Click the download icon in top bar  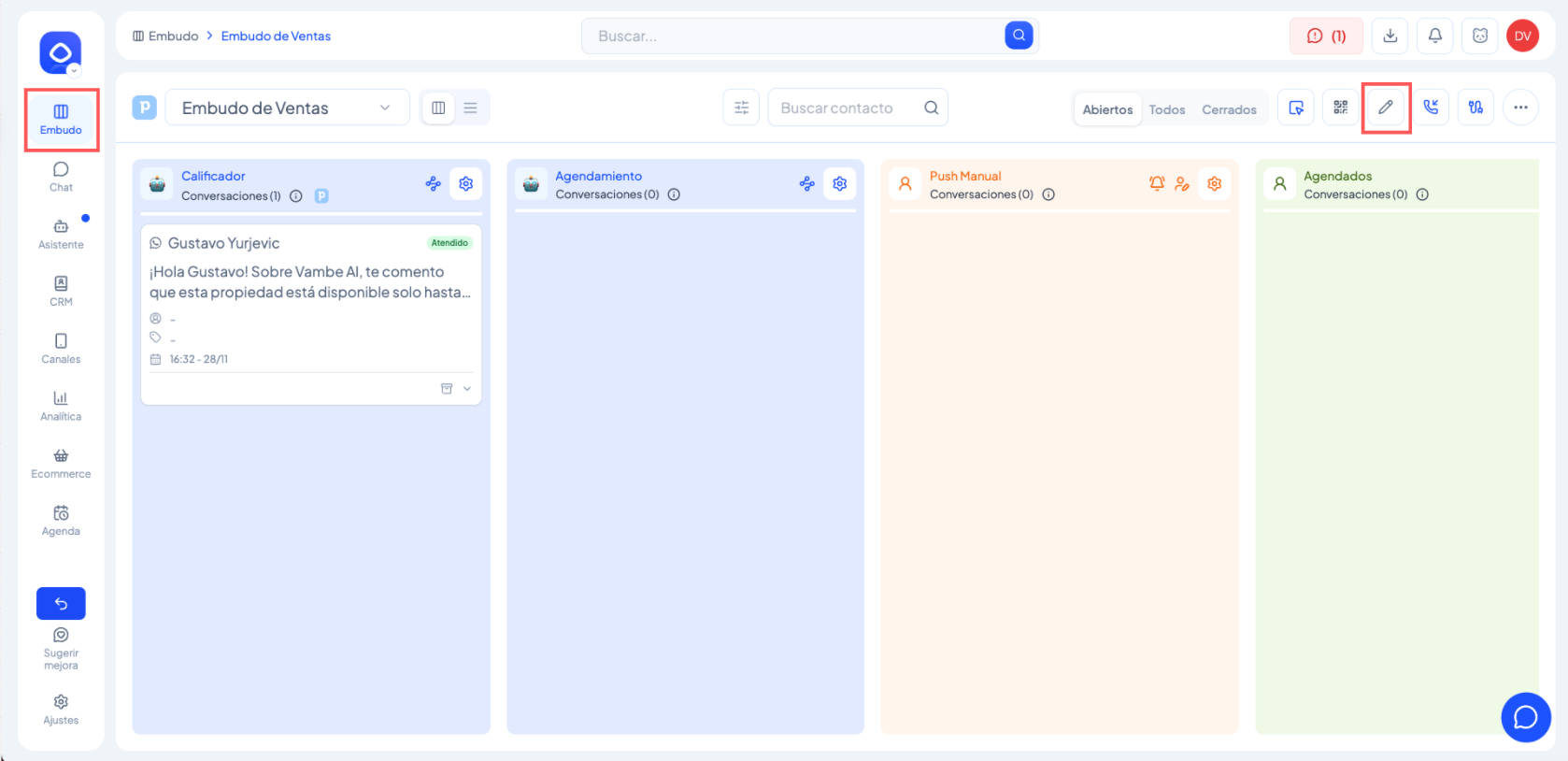click(x=1390, y=36)
